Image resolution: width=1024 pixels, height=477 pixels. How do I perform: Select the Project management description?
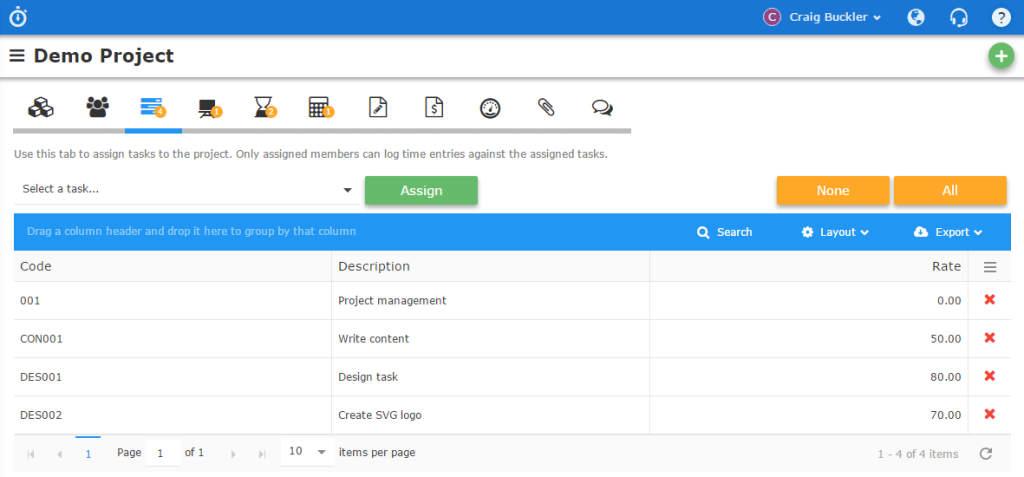coord(392,301)
